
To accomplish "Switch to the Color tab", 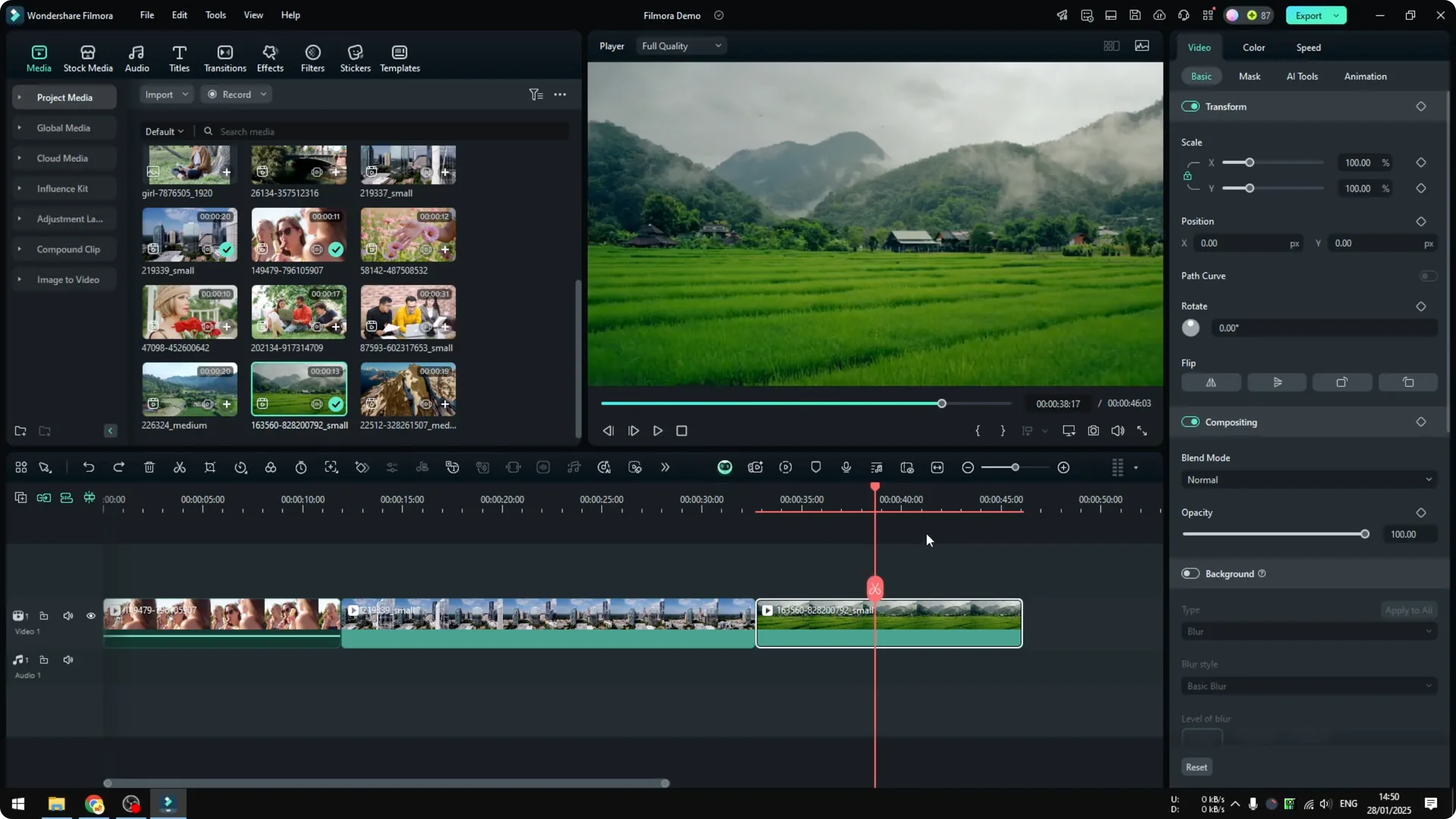I will tap(1254, 47).
